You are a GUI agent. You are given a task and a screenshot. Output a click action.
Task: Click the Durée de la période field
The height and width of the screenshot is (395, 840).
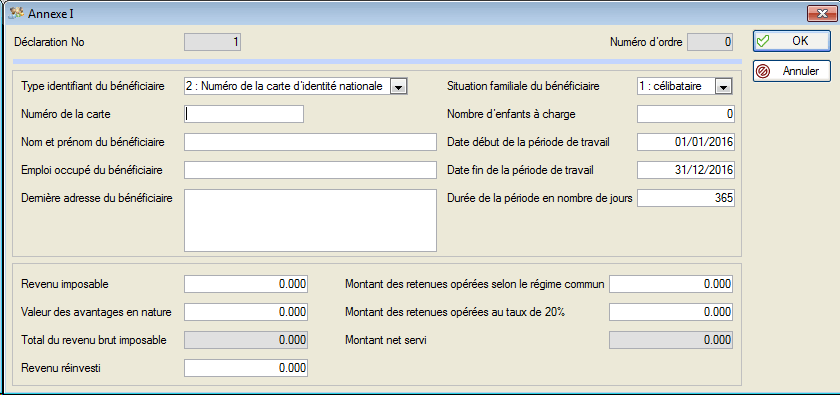pyautogui.click(x=686, y=198)
